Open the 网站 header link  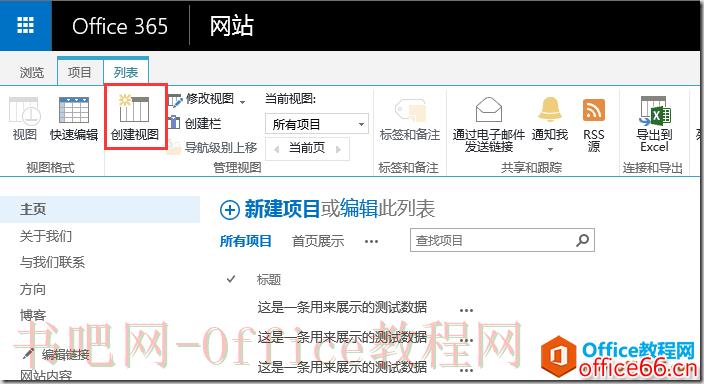(231, 26)
